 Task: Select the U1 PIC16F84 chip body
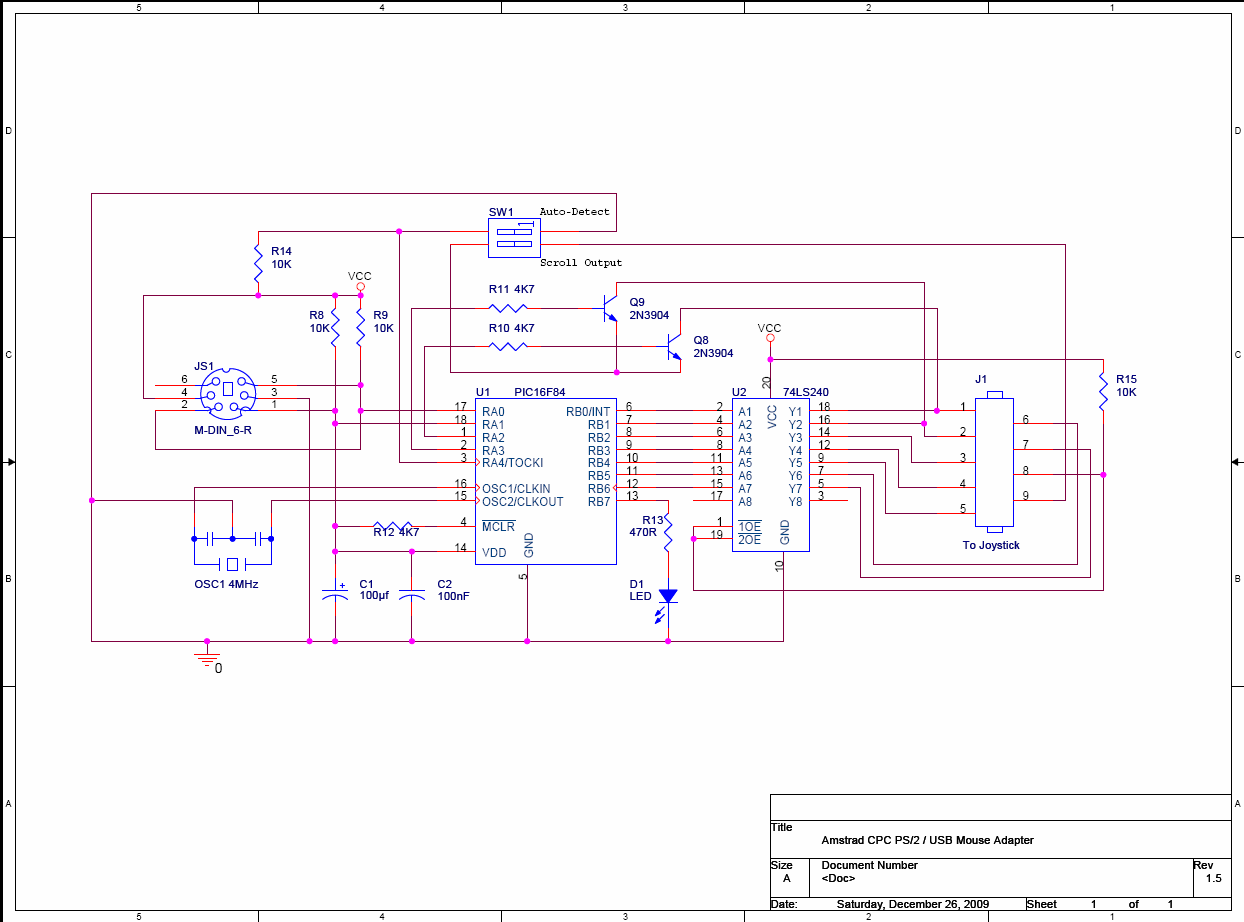pyautogui.click(x=546, y=481)
